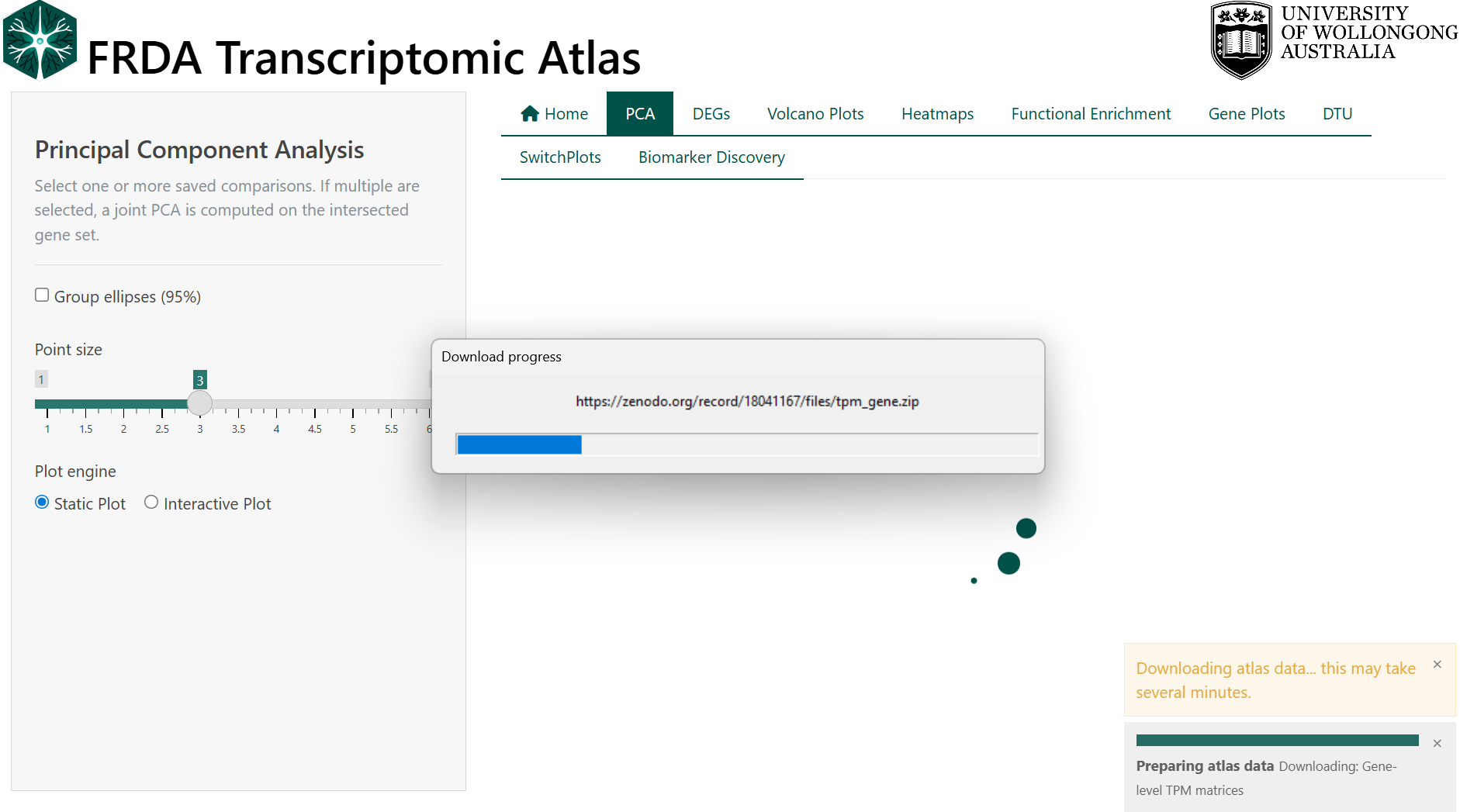Viewport: 1460px width, 812px height.
Task: Close the 'Preparing atlas data' progress notification
Action: tap(1437, 744)
